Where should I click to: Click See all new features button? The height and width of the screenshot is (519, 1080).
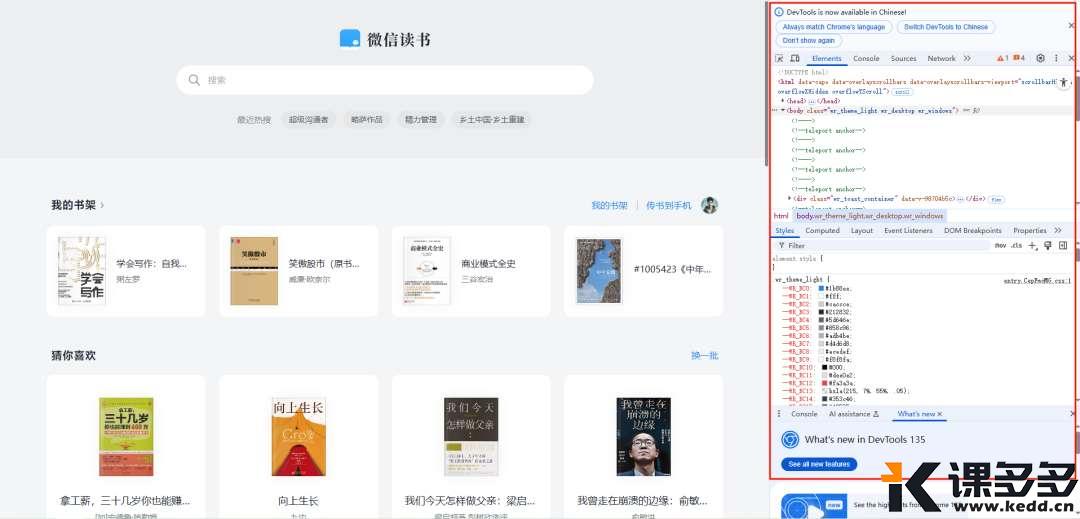click(819, 465)
